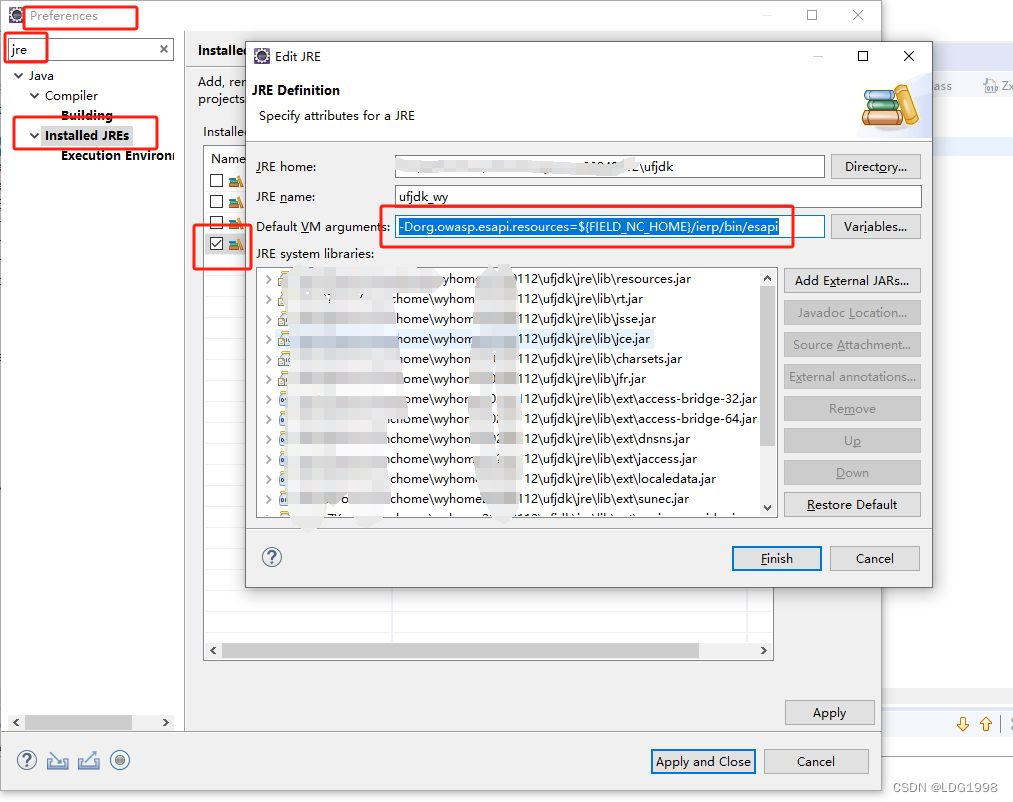Expand the jce.jar library entry
This screenshot has height=802, width=1013.
point(268,339)
